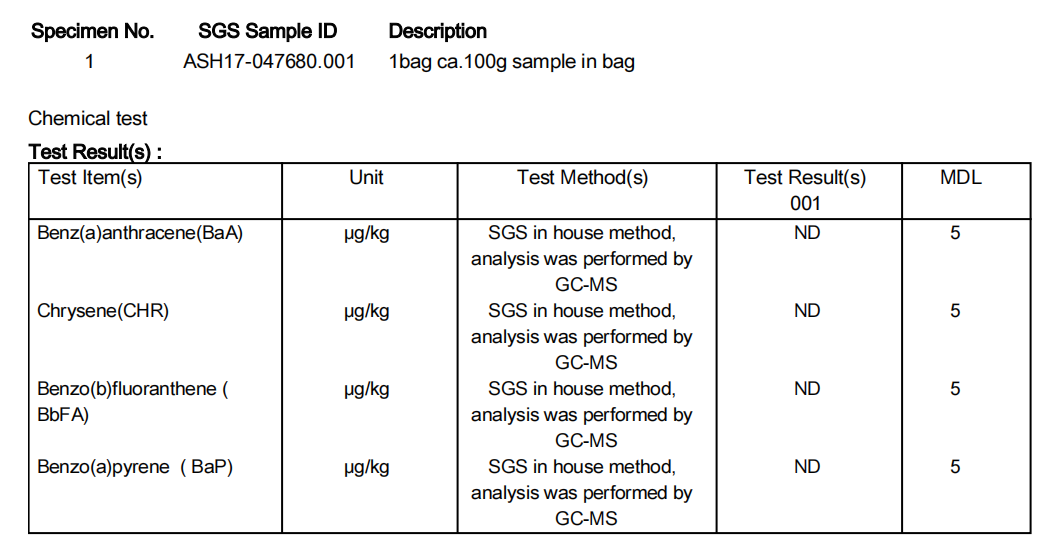Click the 001 sub-header under Test Result(s)
The image size is (1057, 543).
click(x=805, y=203)
